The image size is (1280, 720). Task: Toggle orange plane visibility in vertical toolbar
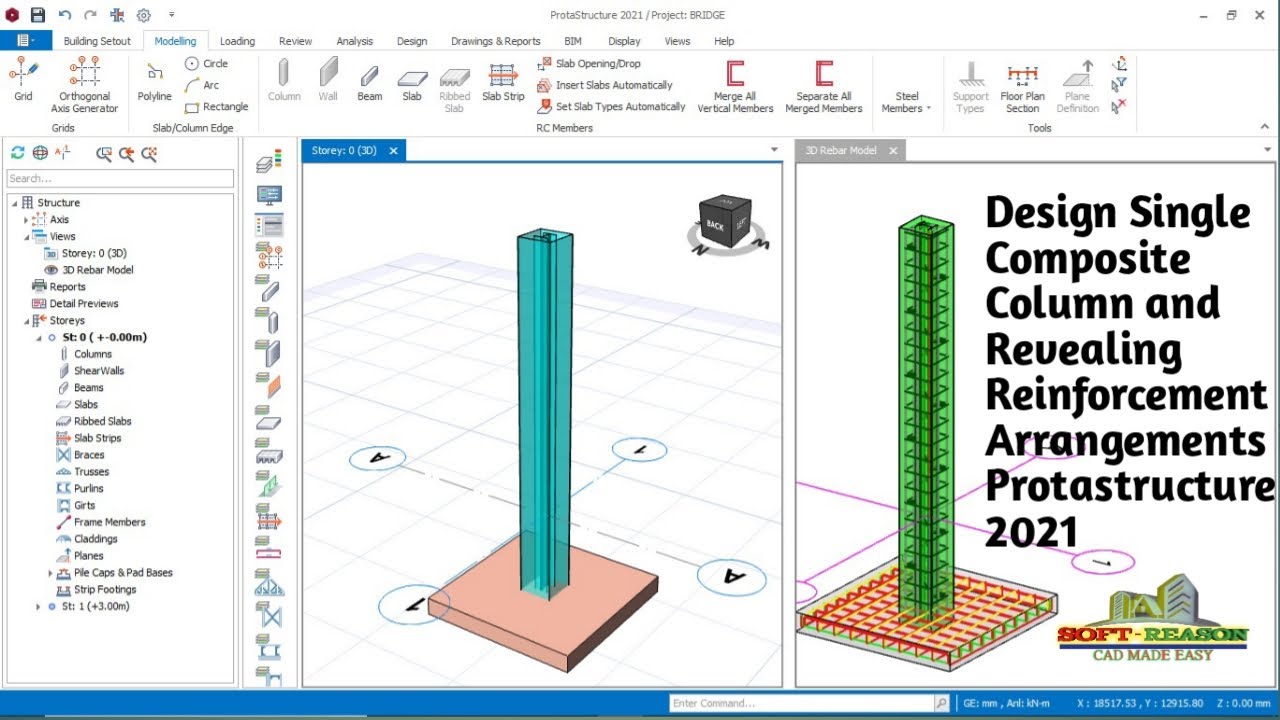[x=268, y=385]
